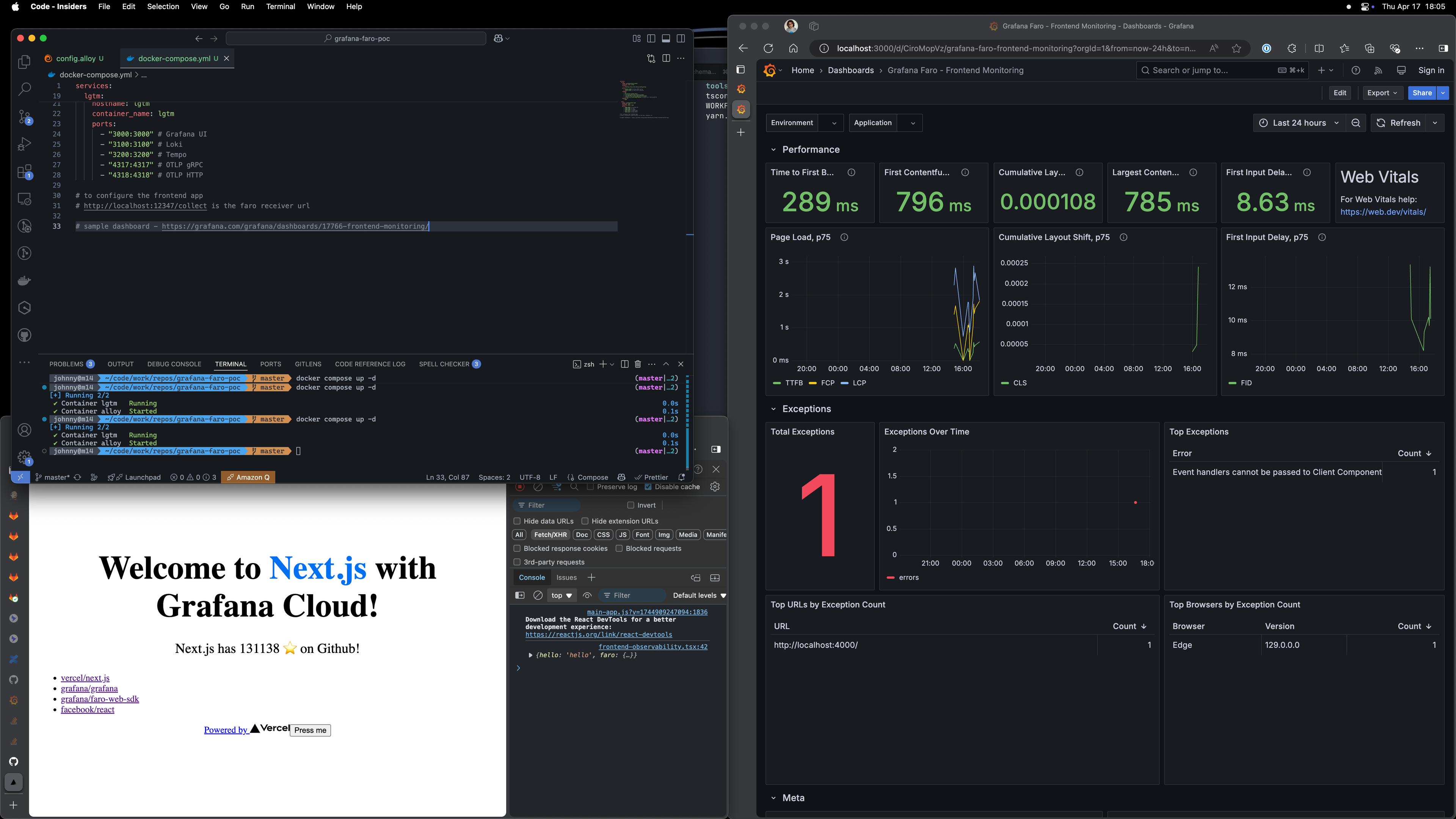Open the GitHub view in VS Code activity bar
This screenshot has height=819, width=1456.
click(x=24, y=335)
